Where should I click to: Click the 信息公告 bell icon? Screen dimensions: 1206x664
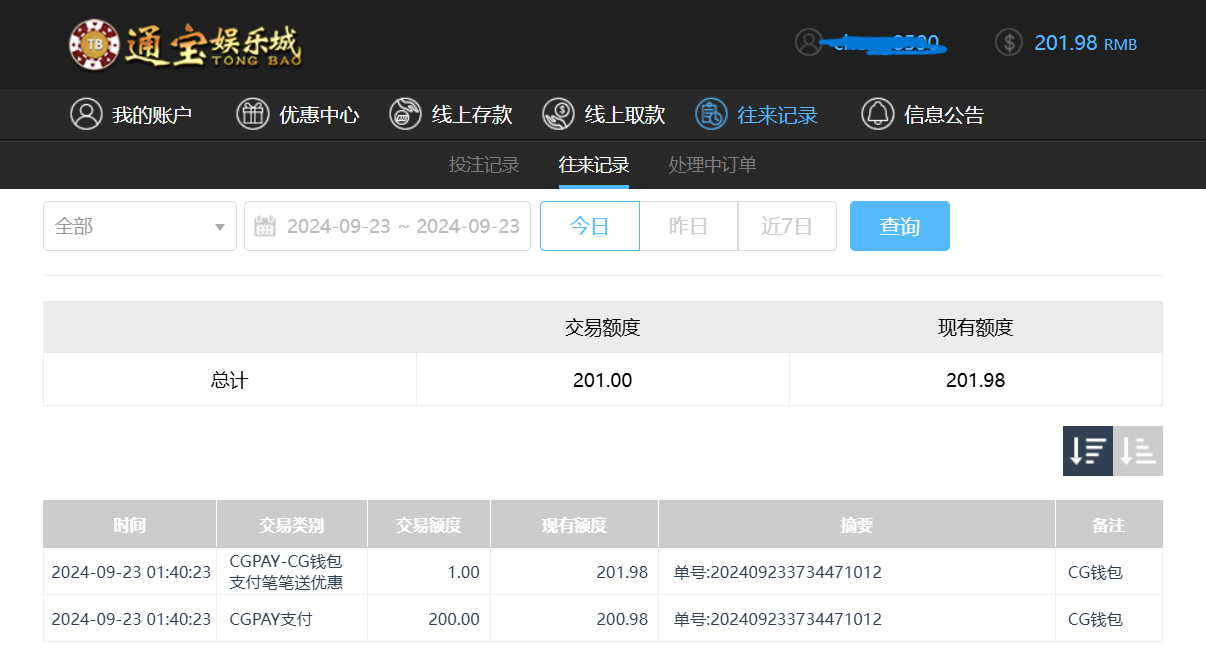[x=877, y=114]
